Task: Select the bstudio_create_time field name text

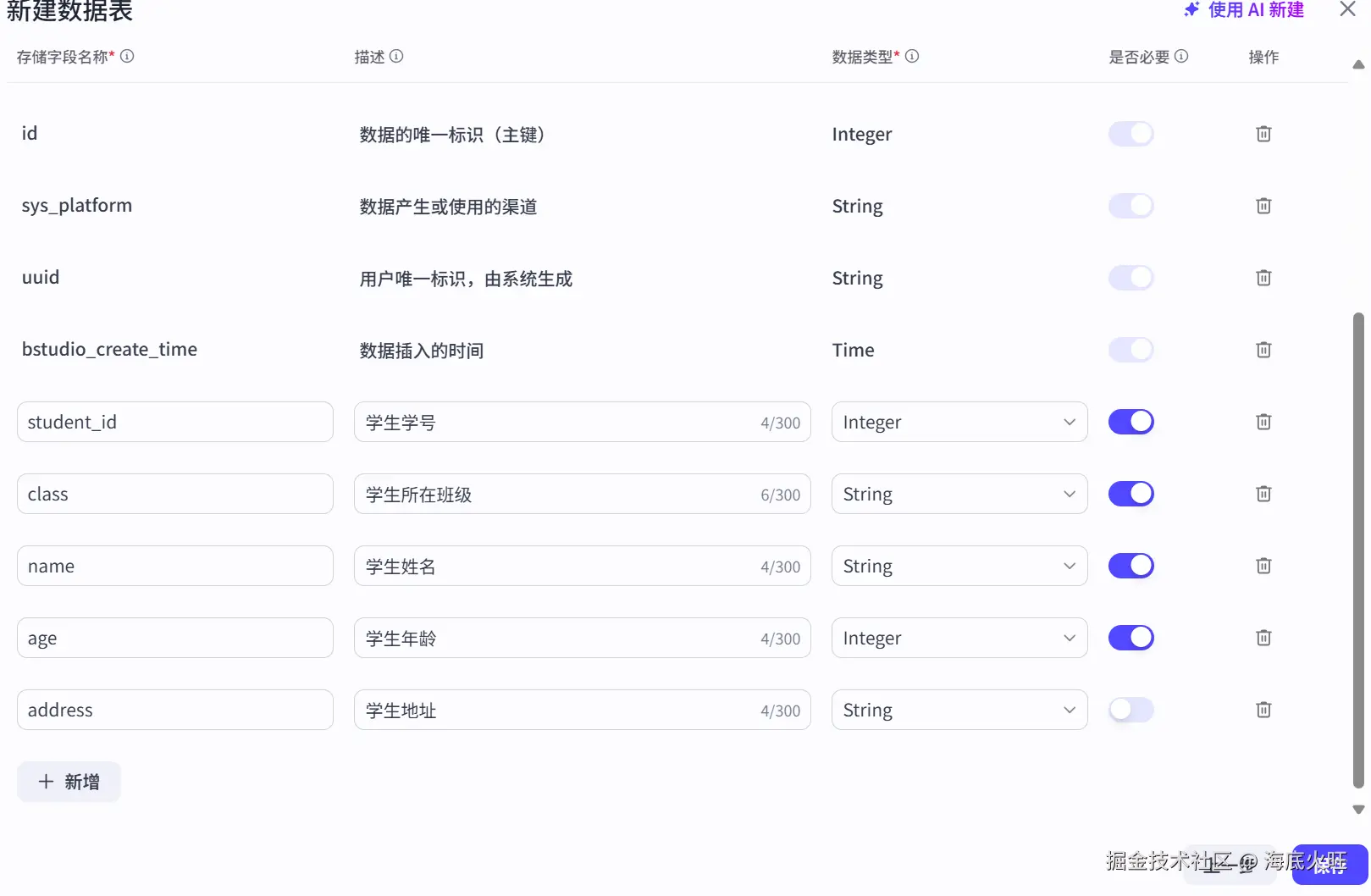Action: (x=109, y=350)
